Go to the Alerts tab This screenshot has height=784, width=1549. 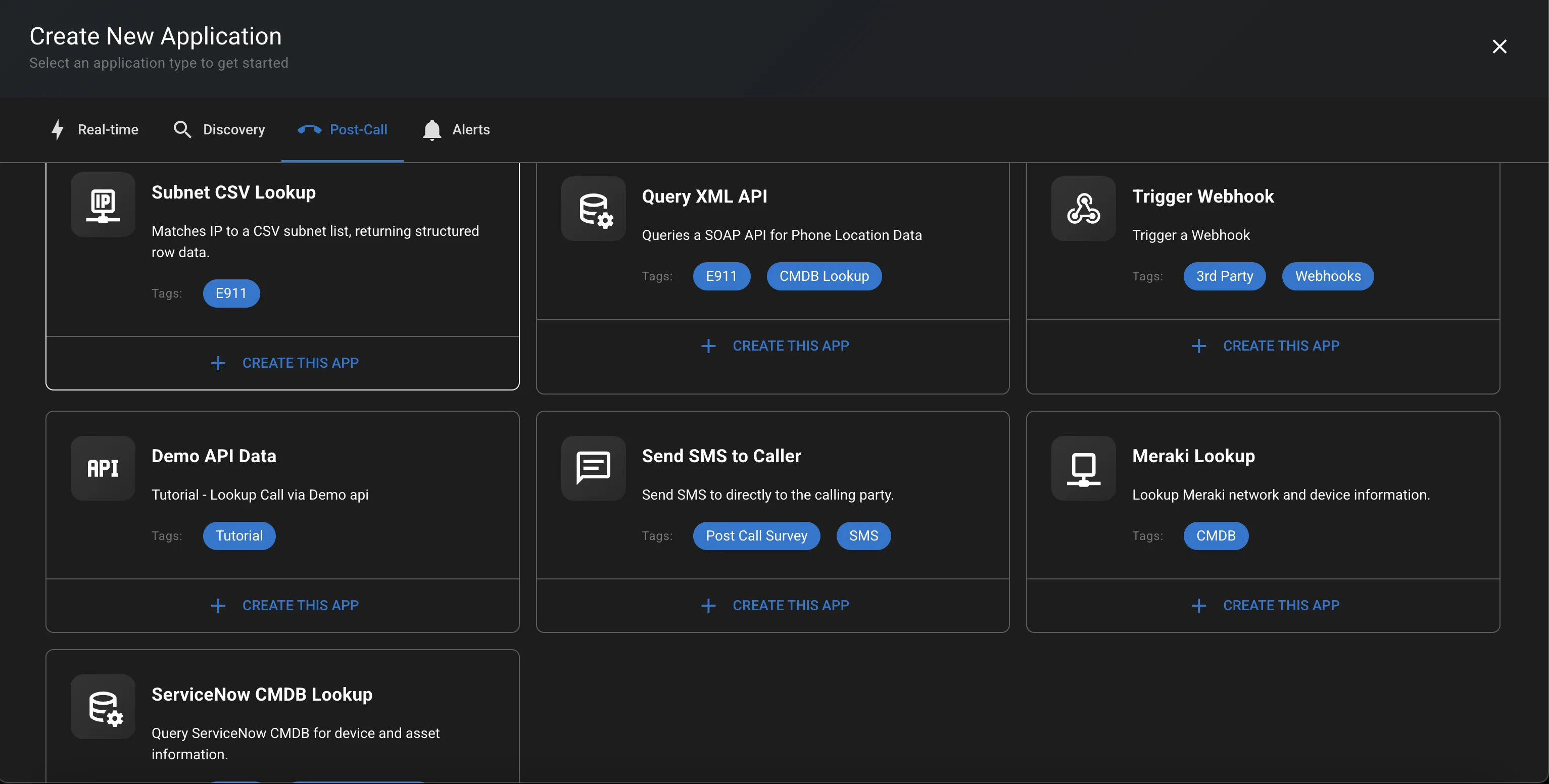[456, 130]
